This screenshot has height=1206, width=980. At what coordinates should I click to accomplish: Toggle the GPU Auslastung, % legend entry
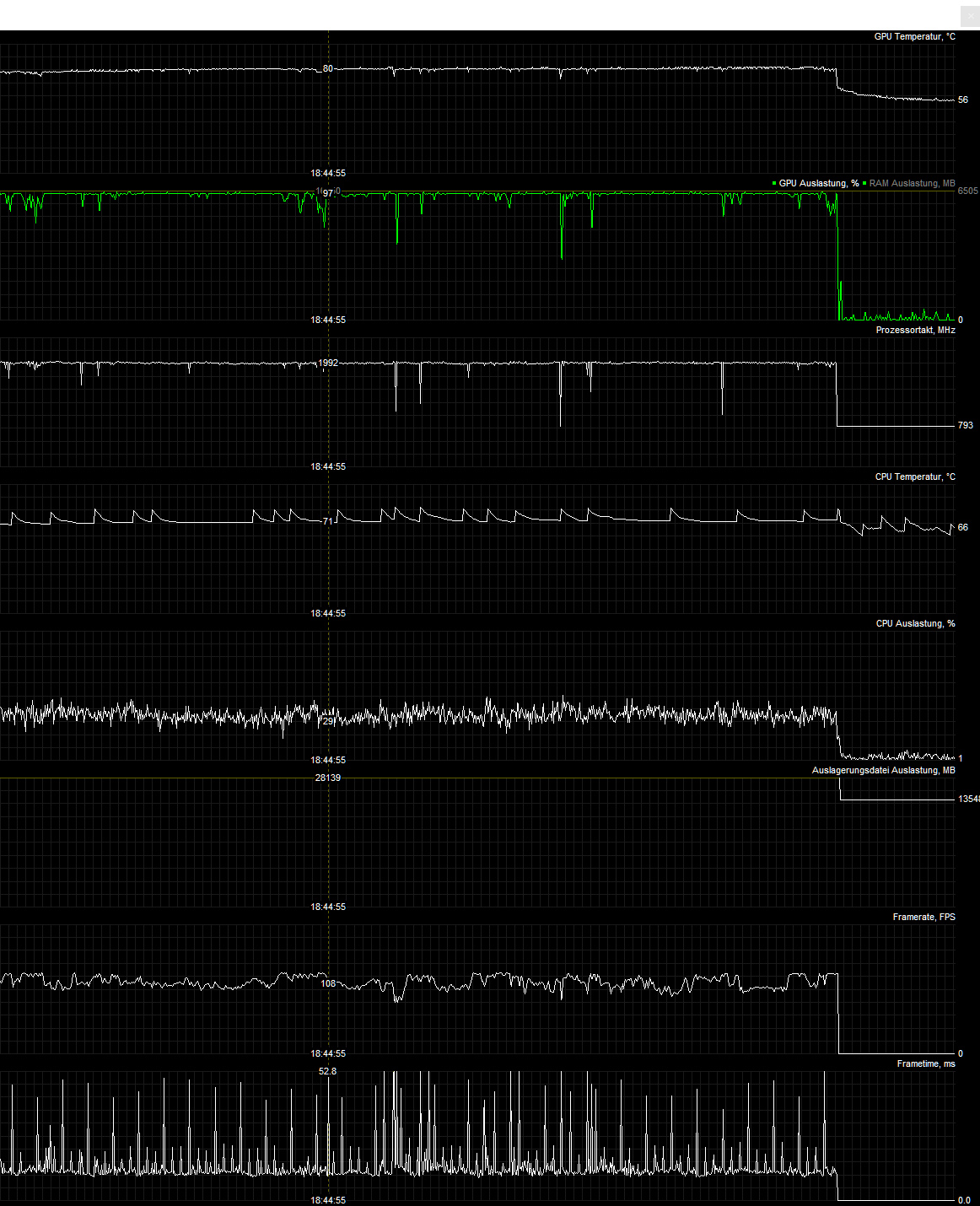click(x=818, y=182)
